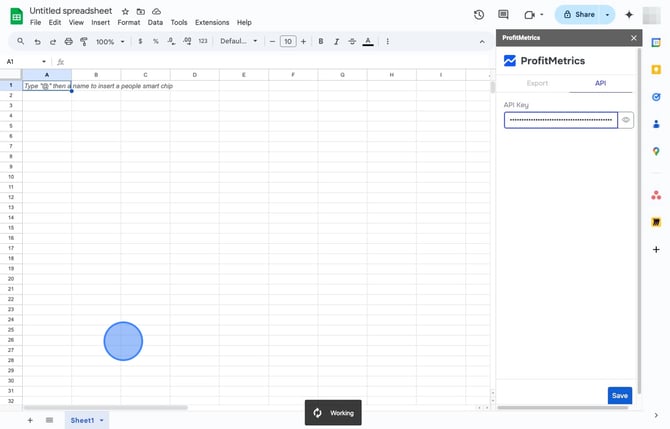Screen dimensions: 670x429
Task: Increase decimal places
Action: tap(187, 41)
